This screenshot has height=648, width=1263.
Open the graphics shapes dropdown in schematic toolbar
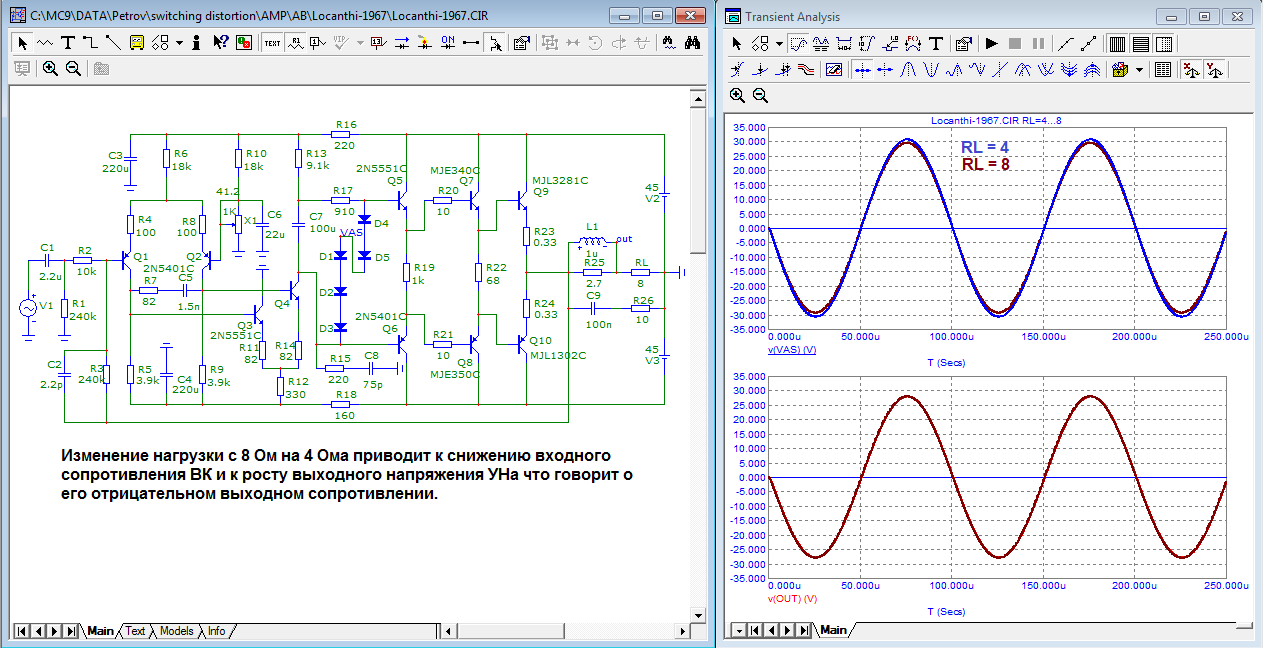pyautogui.click(x=179, y=43)
